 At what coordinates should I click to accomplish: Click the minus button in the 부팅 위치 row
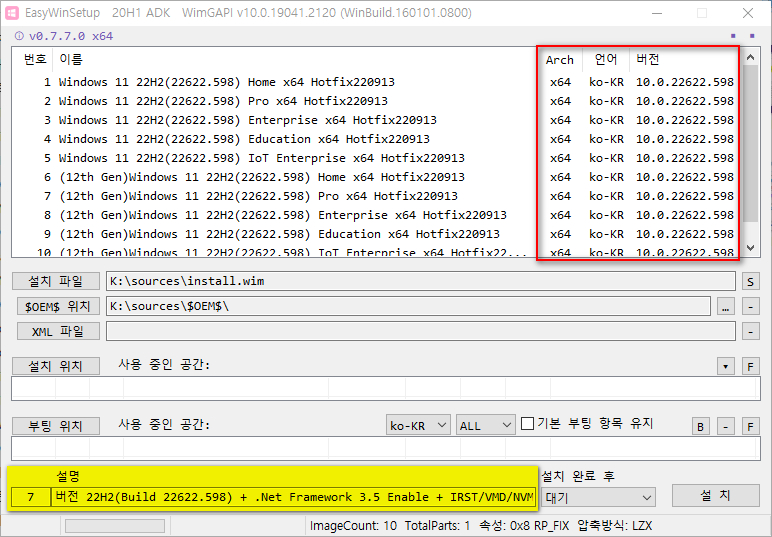tap(725, 426)
